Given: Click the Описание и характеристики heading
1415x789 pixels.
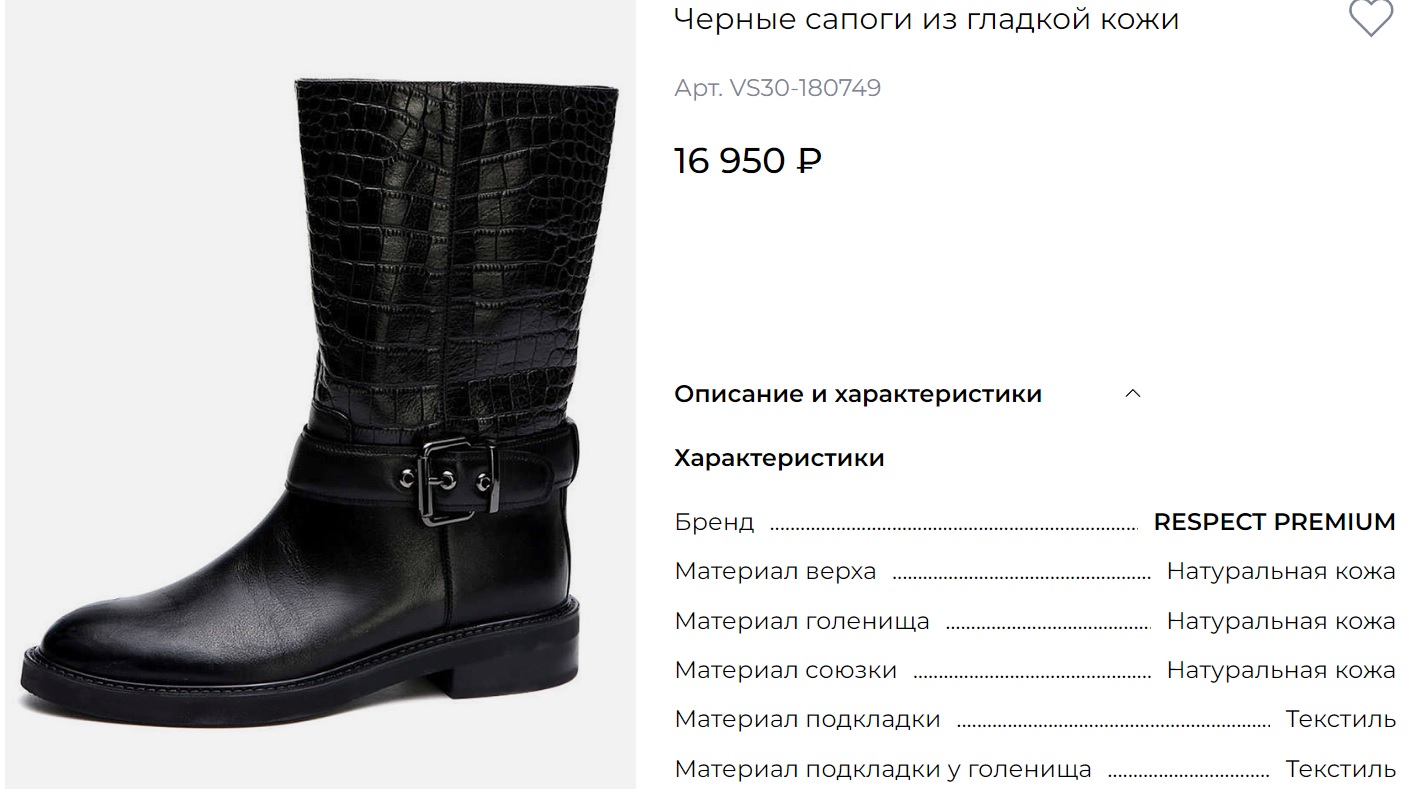Looking at the screenshot, I should point(858,394).
